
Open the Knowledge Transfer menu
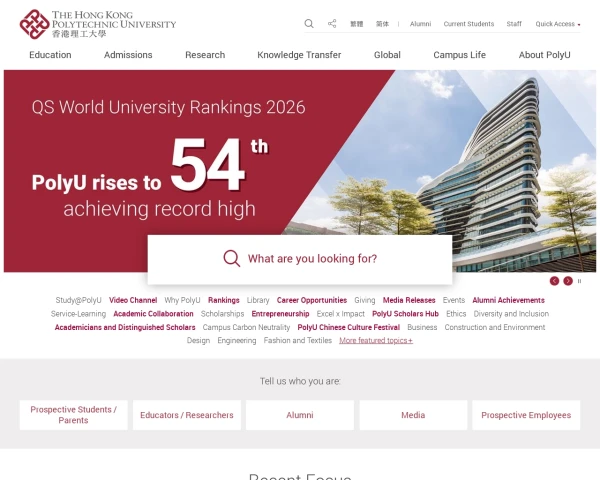pyautogui.click(x=299, y=55)
